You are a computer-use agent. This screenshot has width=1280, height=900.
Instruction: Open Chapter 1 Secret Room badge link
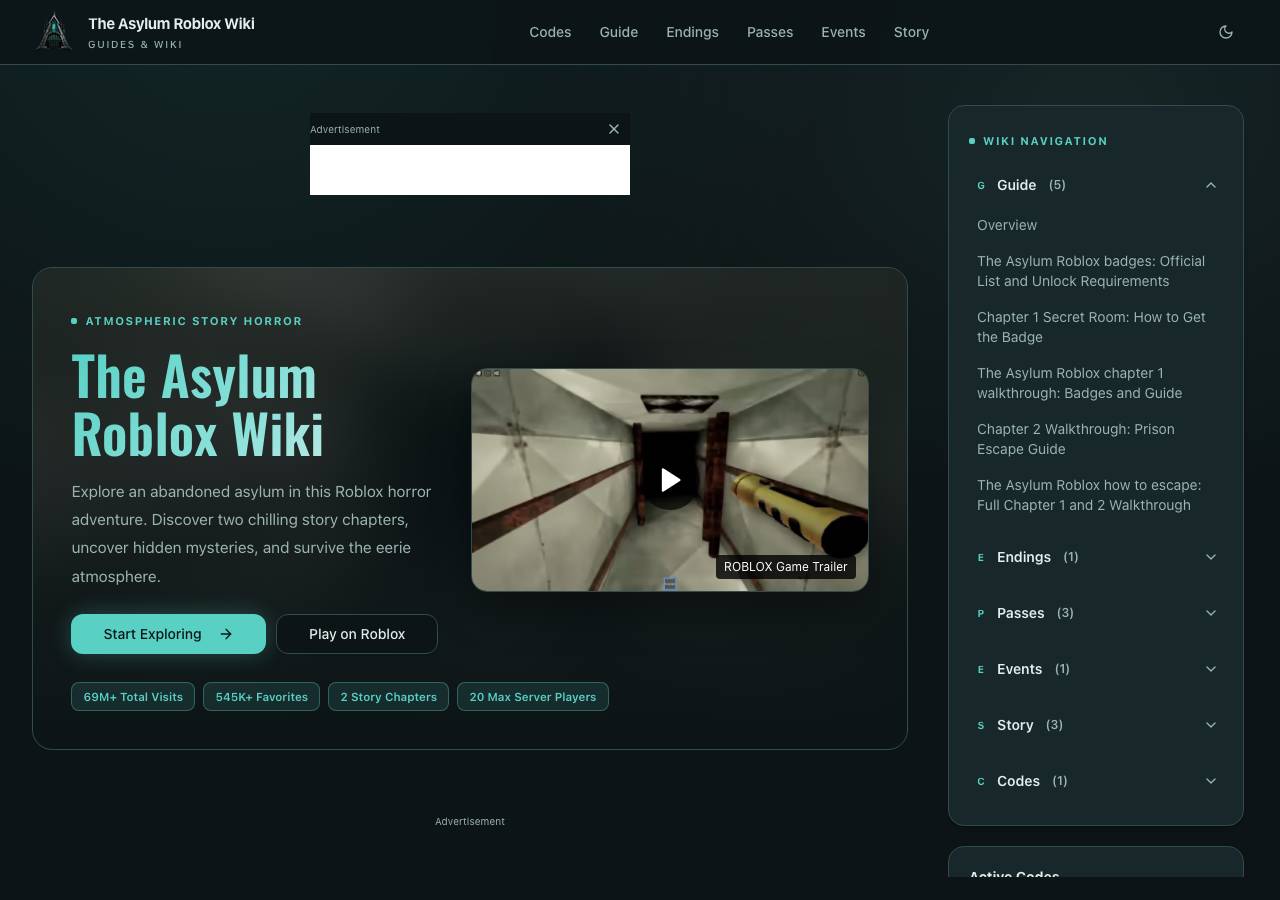click(x=1091, y=327)
